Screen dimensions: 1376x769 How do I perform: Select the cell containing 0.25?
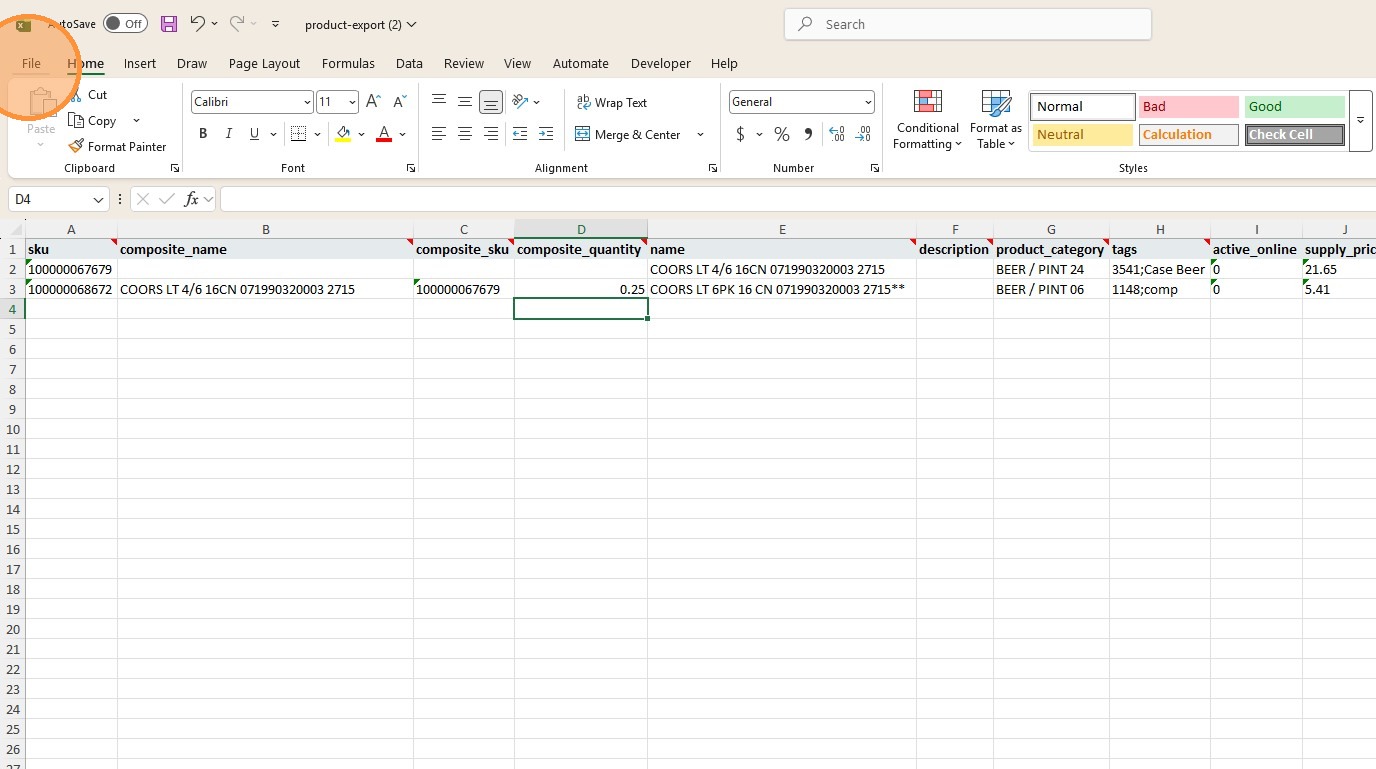tap(581, 289)
